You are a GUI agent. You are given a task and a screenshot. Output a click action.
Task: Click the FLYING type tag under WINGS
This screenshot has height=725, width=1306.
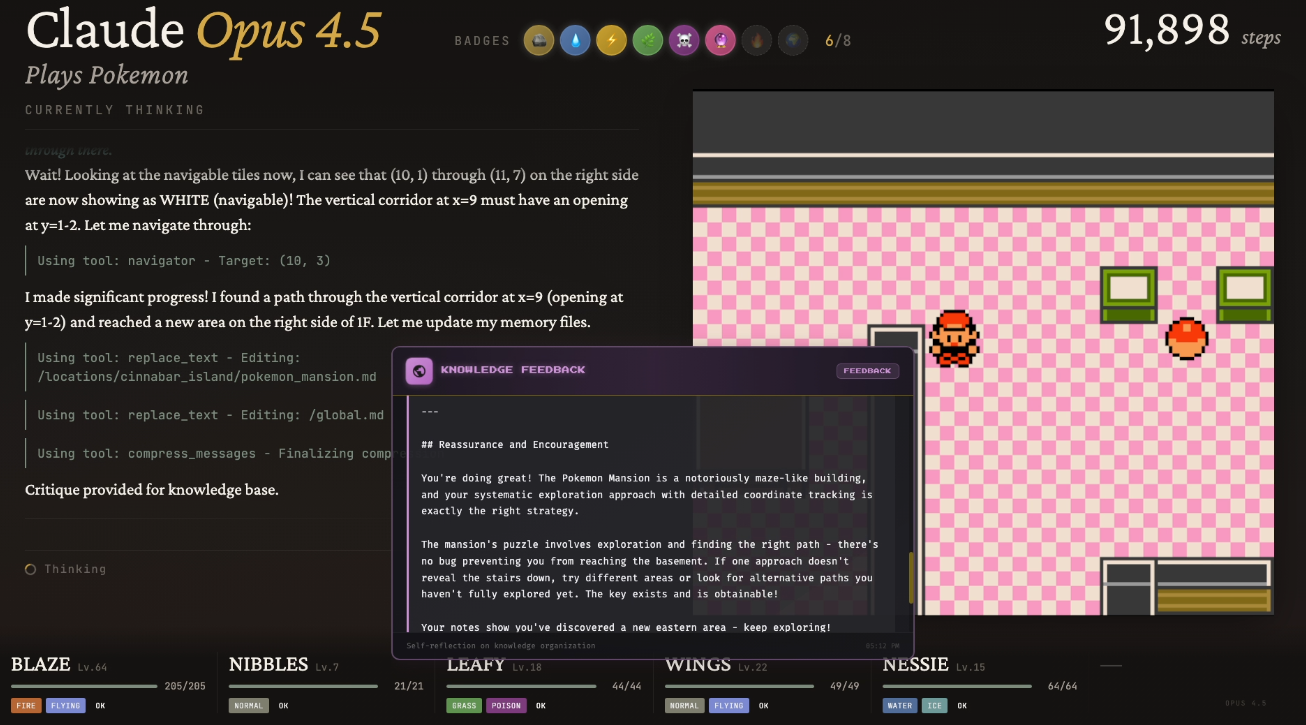[729, 706]
